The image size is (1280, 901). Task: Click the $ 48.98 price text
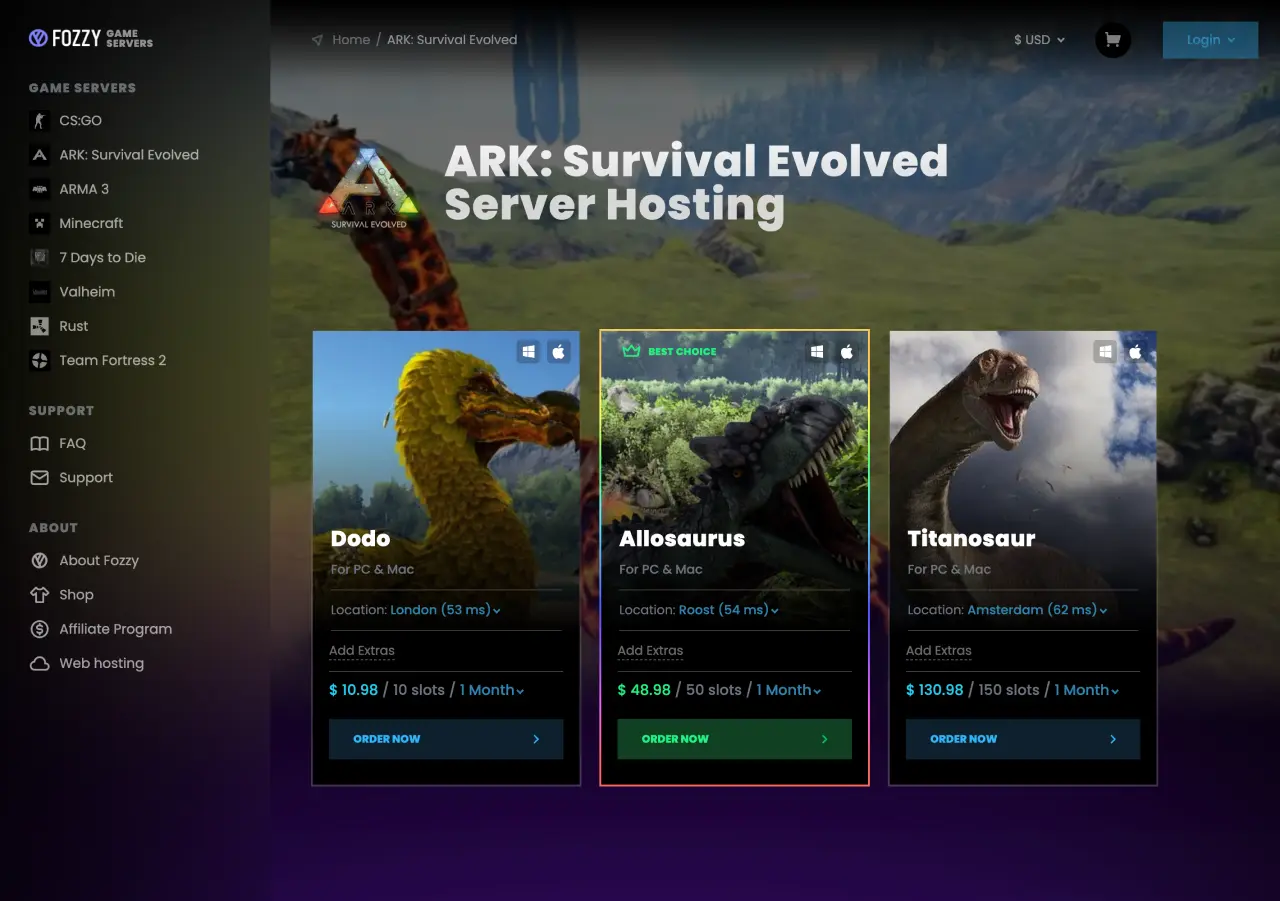[x=644, y=690]
